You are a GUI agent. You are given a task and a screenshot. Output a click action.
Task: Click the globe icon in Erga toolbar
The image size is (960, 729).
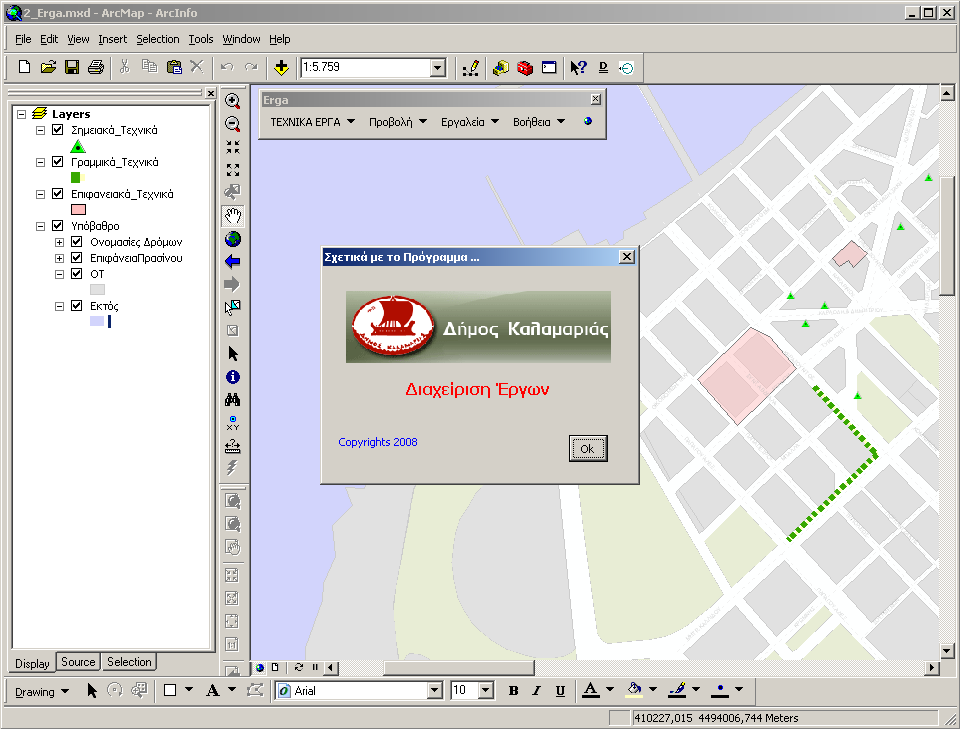[588, 121]
